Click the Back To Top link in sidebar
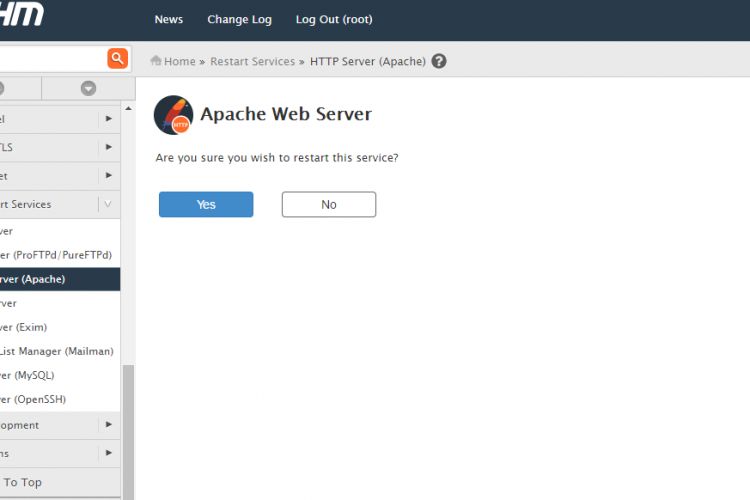This screenshot has width=750, height=500. coord(22,482)
